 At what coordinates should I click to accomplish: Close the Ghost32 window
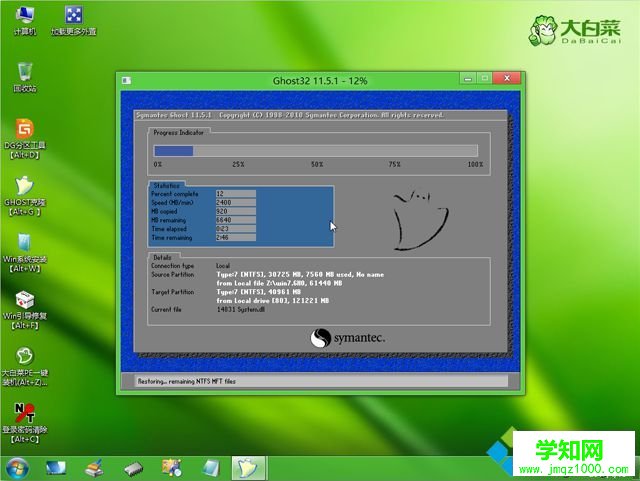click(507, 78)
